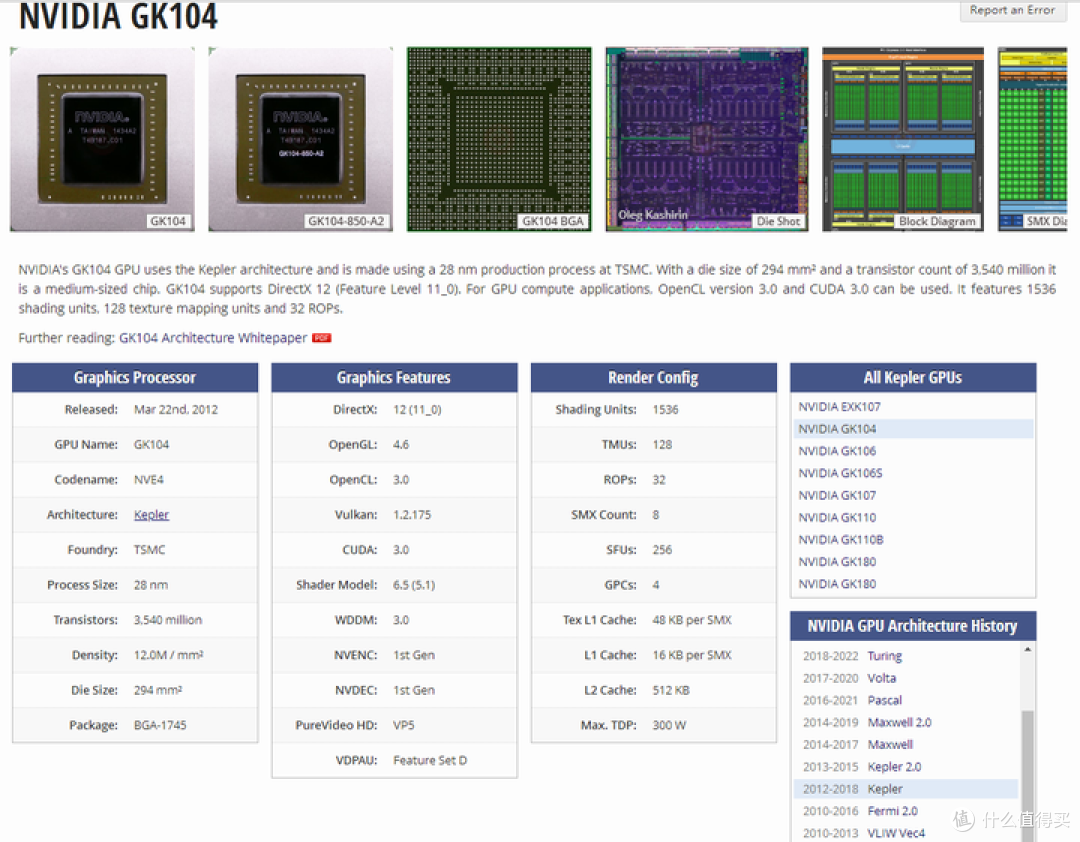1080x842 pixels.
Task: Click the Max. TDP value 300 W
Action: tap(669, 726)
